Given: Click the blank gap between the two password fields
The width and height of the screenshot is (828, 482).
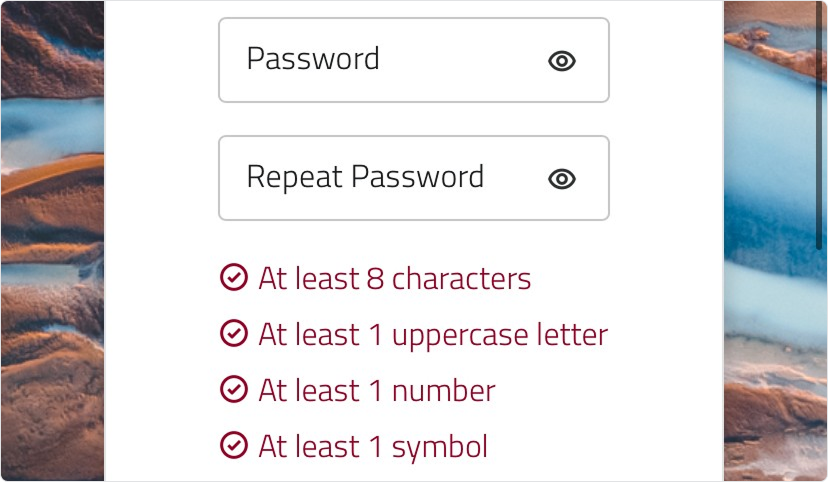Looking at the screenshot, I should 414,119.
